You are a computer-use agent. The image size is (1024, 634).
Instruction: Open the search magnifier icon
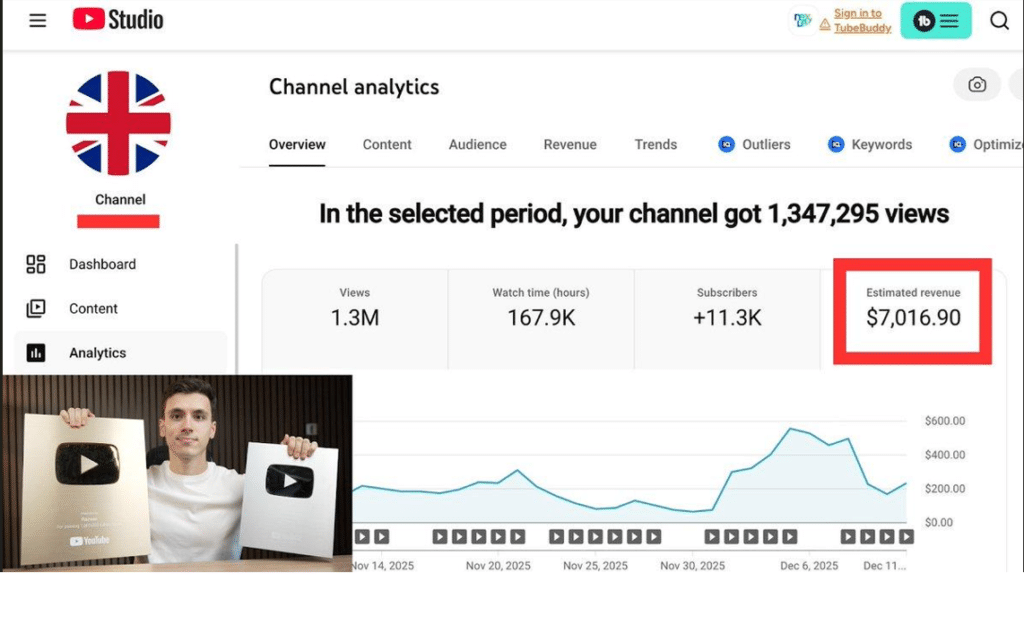tap(999, 20)
